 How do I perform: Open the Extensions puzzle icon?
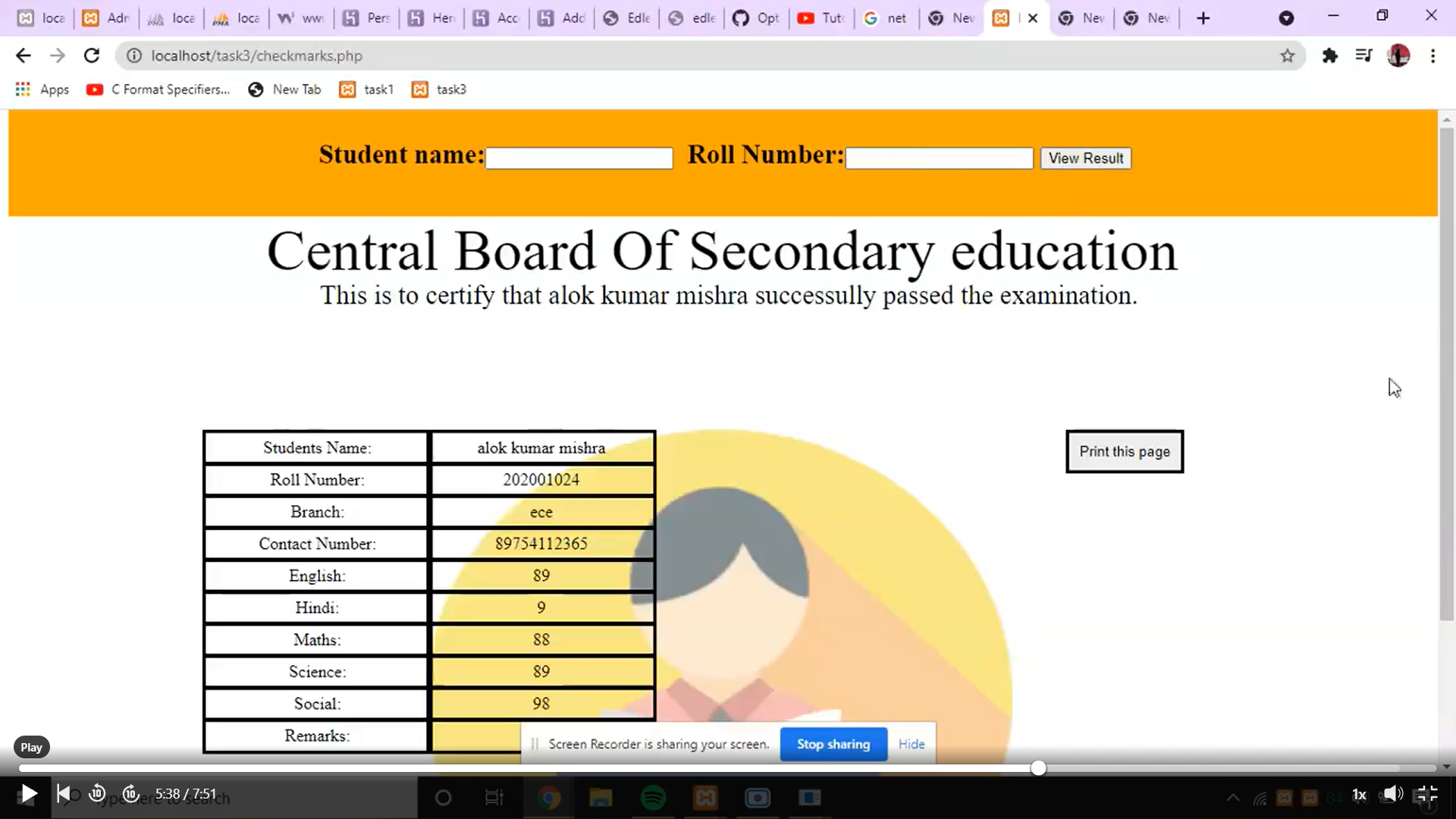(1329, 55)
